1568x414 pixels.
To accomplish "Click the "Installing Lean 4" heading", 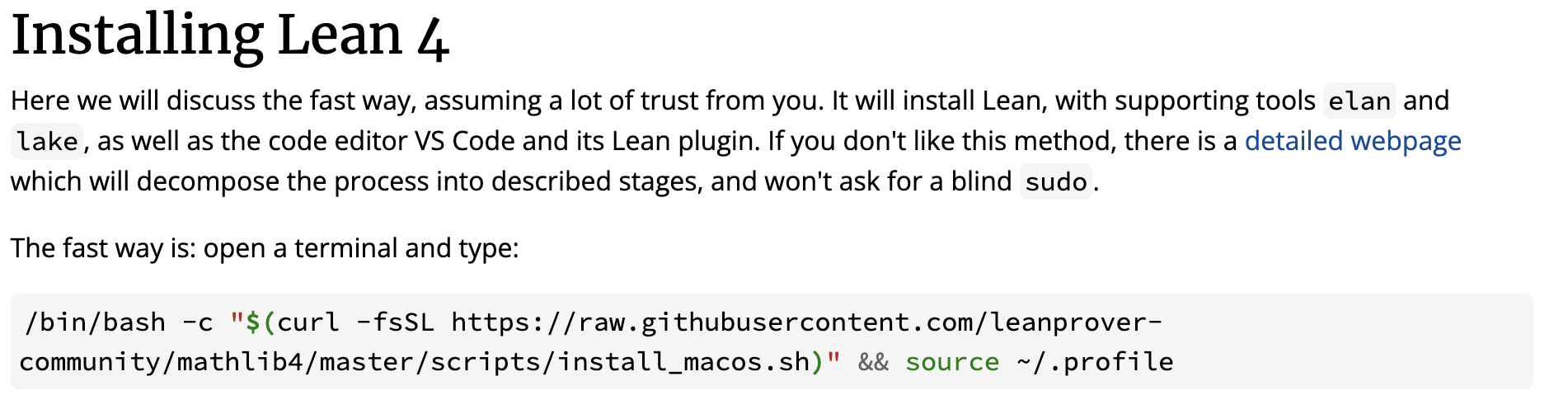I will point(230,35).
